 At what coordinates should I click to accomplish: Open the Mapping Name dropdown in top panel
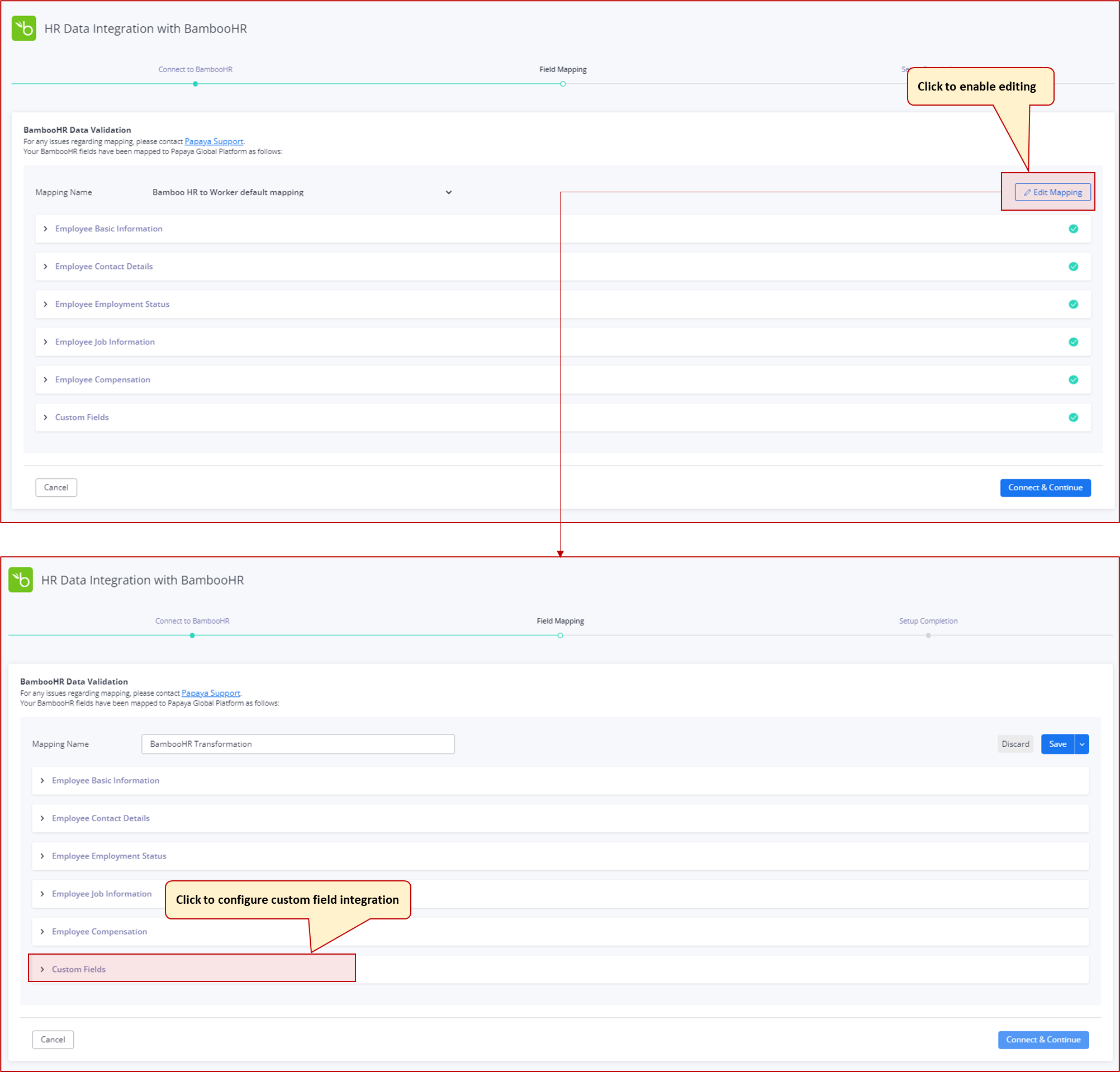pyautogui.click(x=449, y=192)
